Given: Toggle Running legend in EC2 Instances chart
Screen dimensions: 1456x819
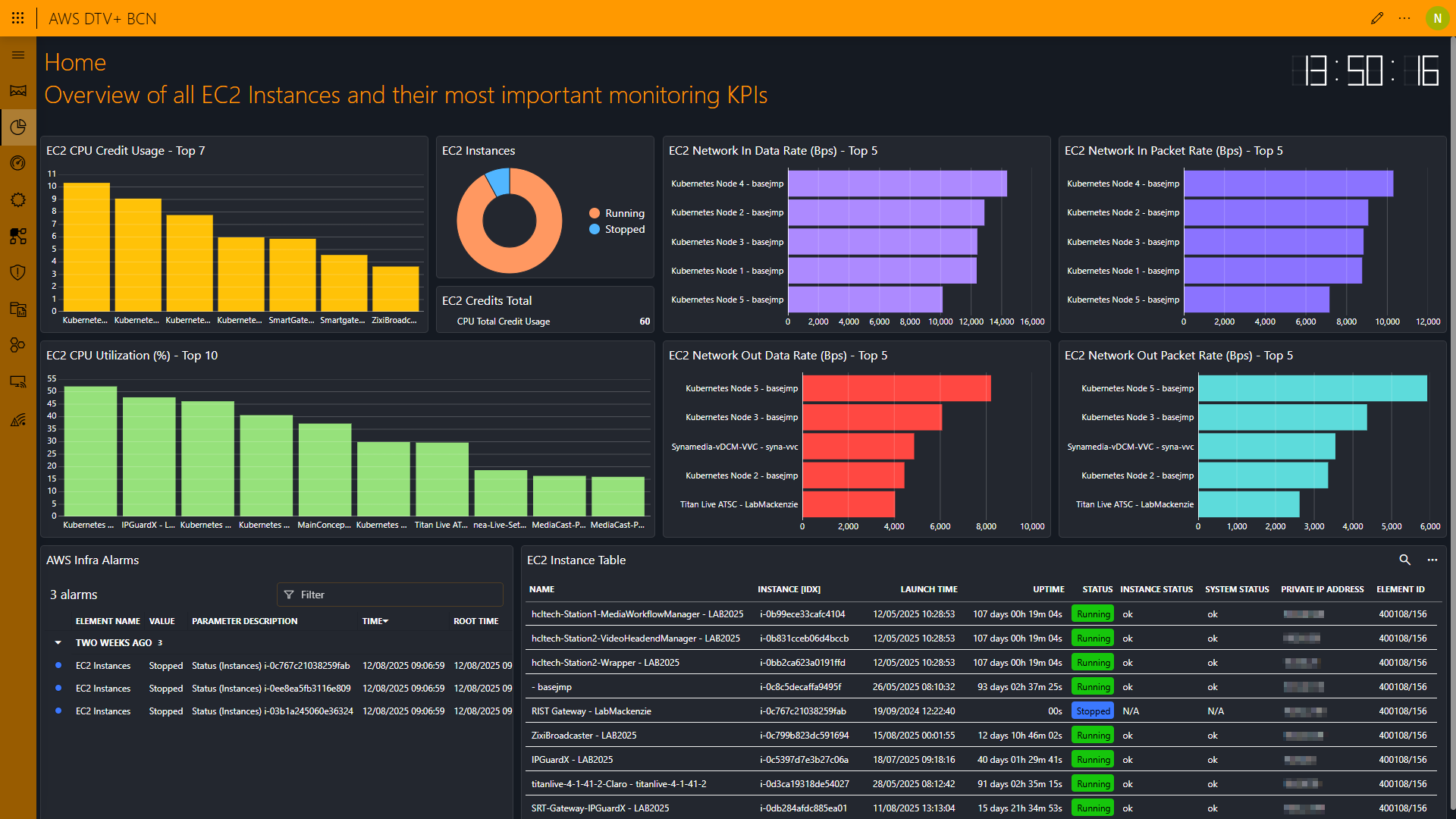Looking at the screenshot, I should click(623, 213).
